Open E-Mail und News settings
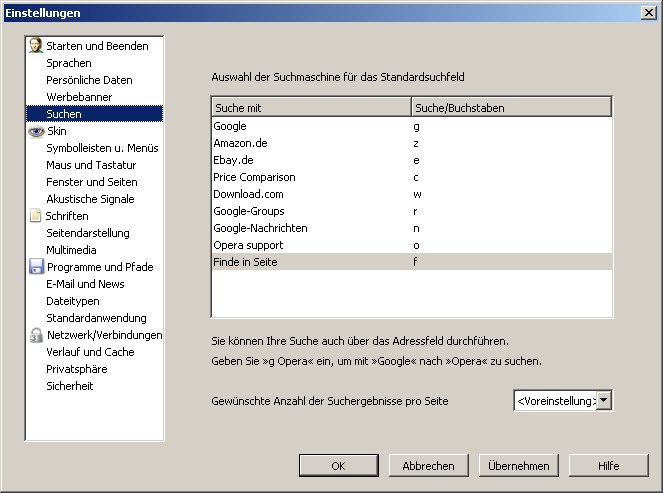The width and height of the screenshot is (663, 493). pyautogui.click(x=85, y=284)
